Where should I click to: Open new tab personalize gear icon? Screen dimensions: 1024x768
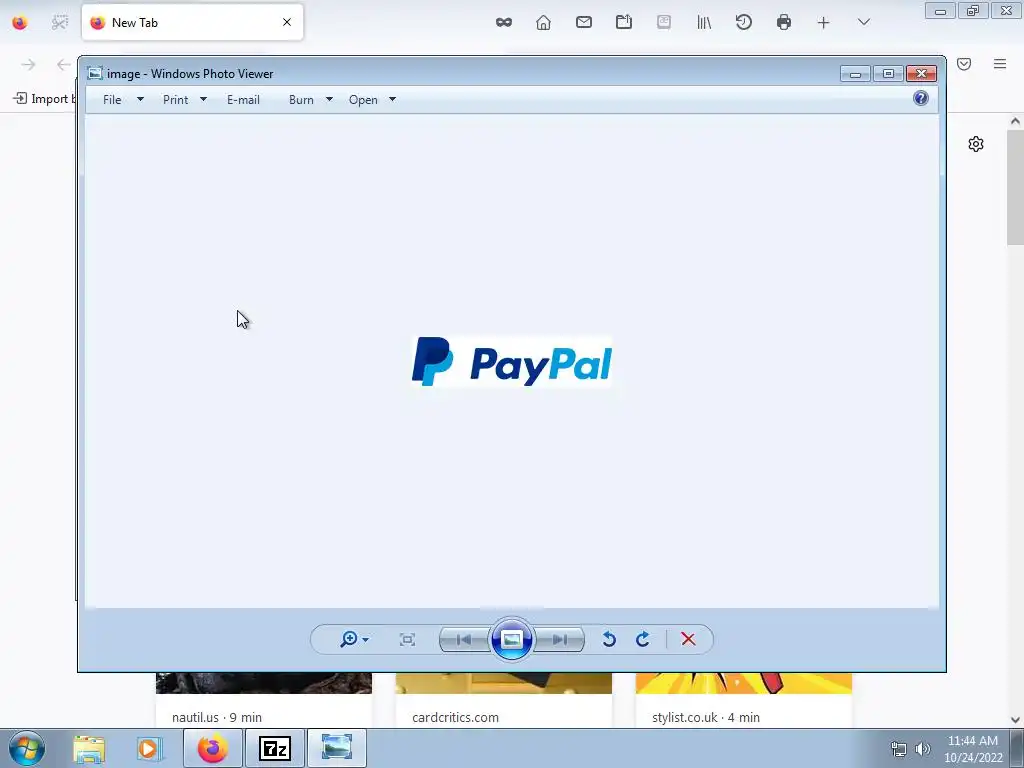(976, 144)
